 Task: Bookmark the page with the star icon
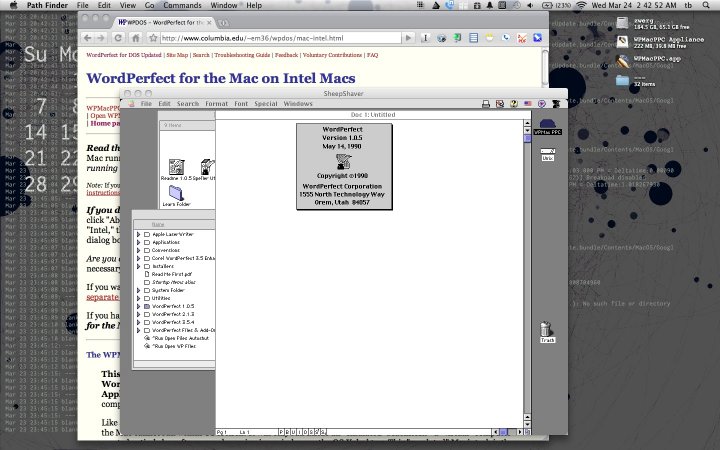pyautogui.click(x=153, y=38)
